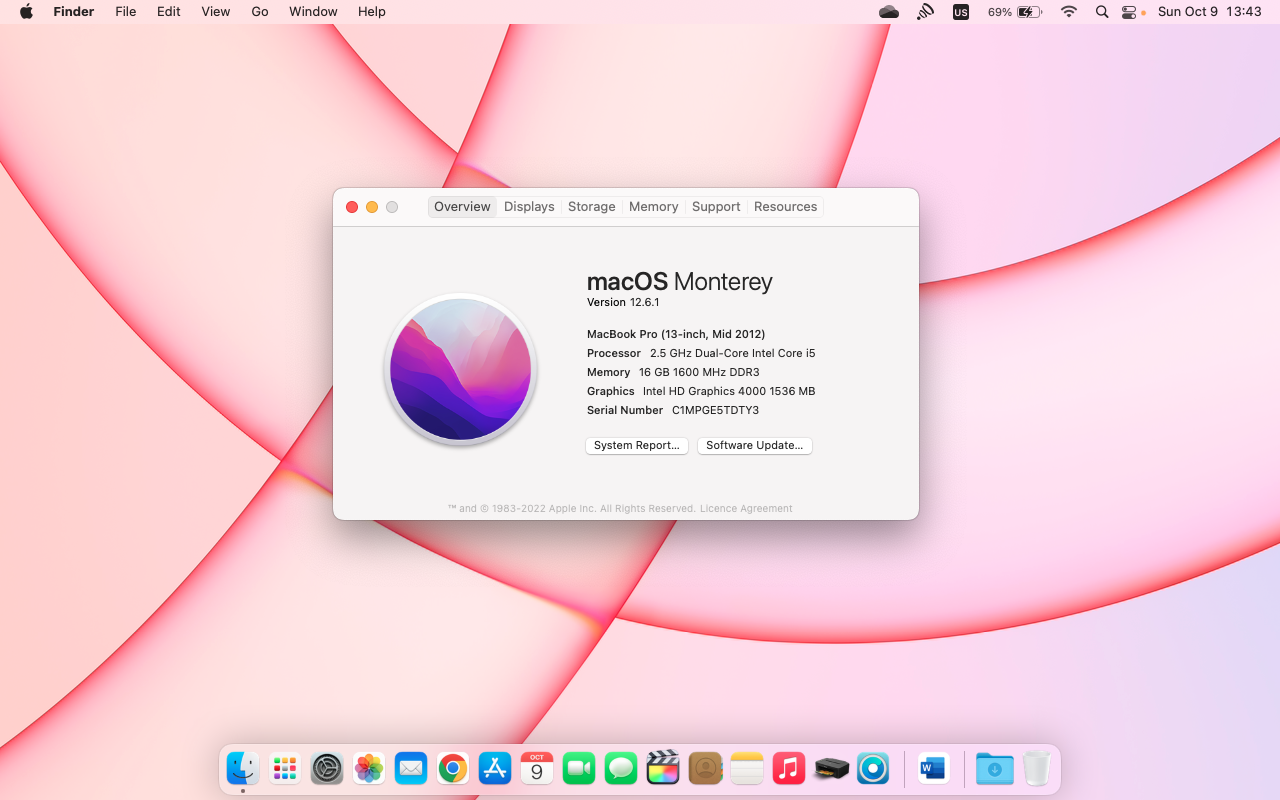Screen dimensions: 1280x800
Task: Launch Music app from Dock
Action: 789,768
